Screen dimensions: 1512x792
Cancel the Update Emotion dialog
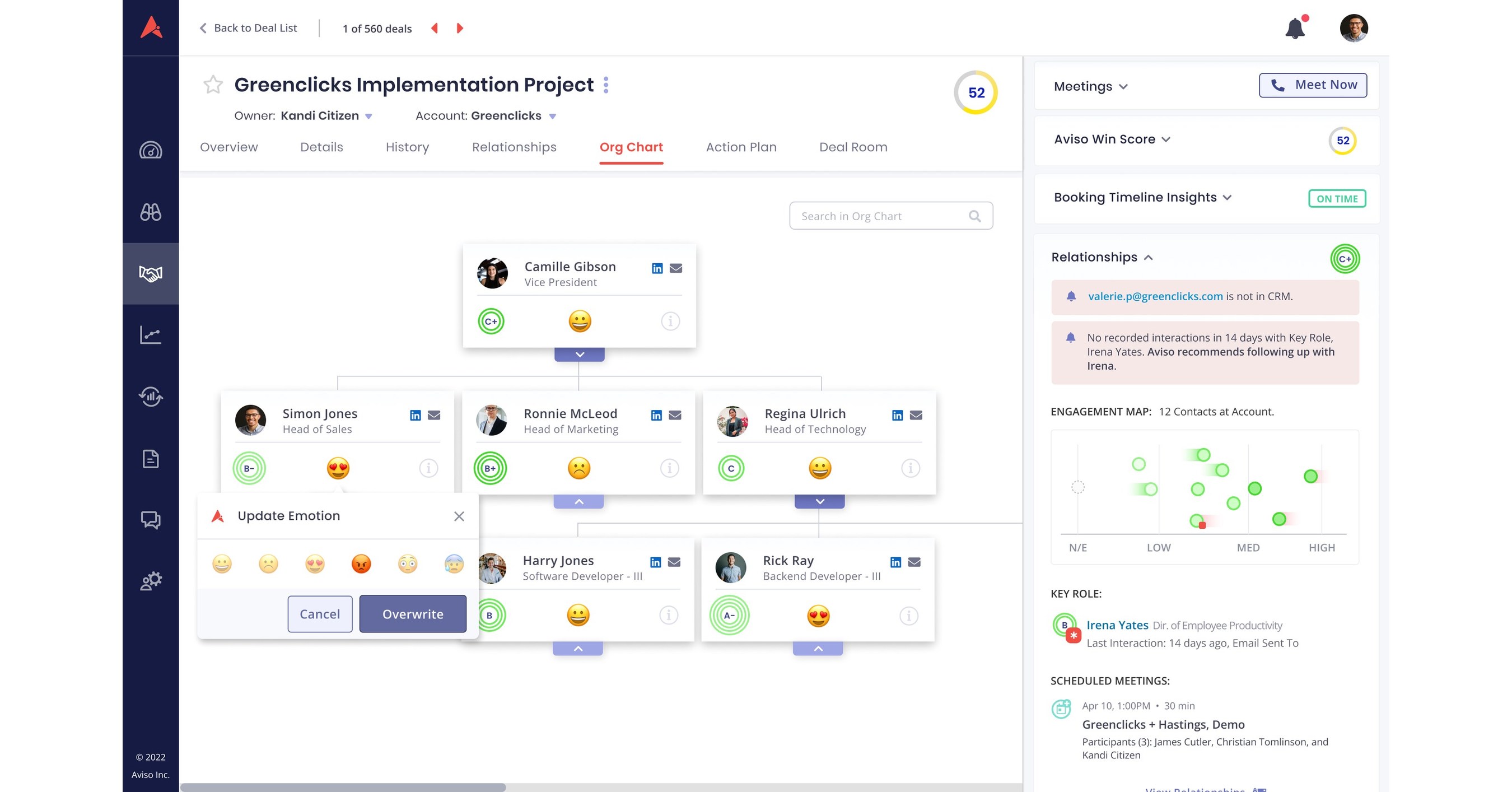coord(319,614)
